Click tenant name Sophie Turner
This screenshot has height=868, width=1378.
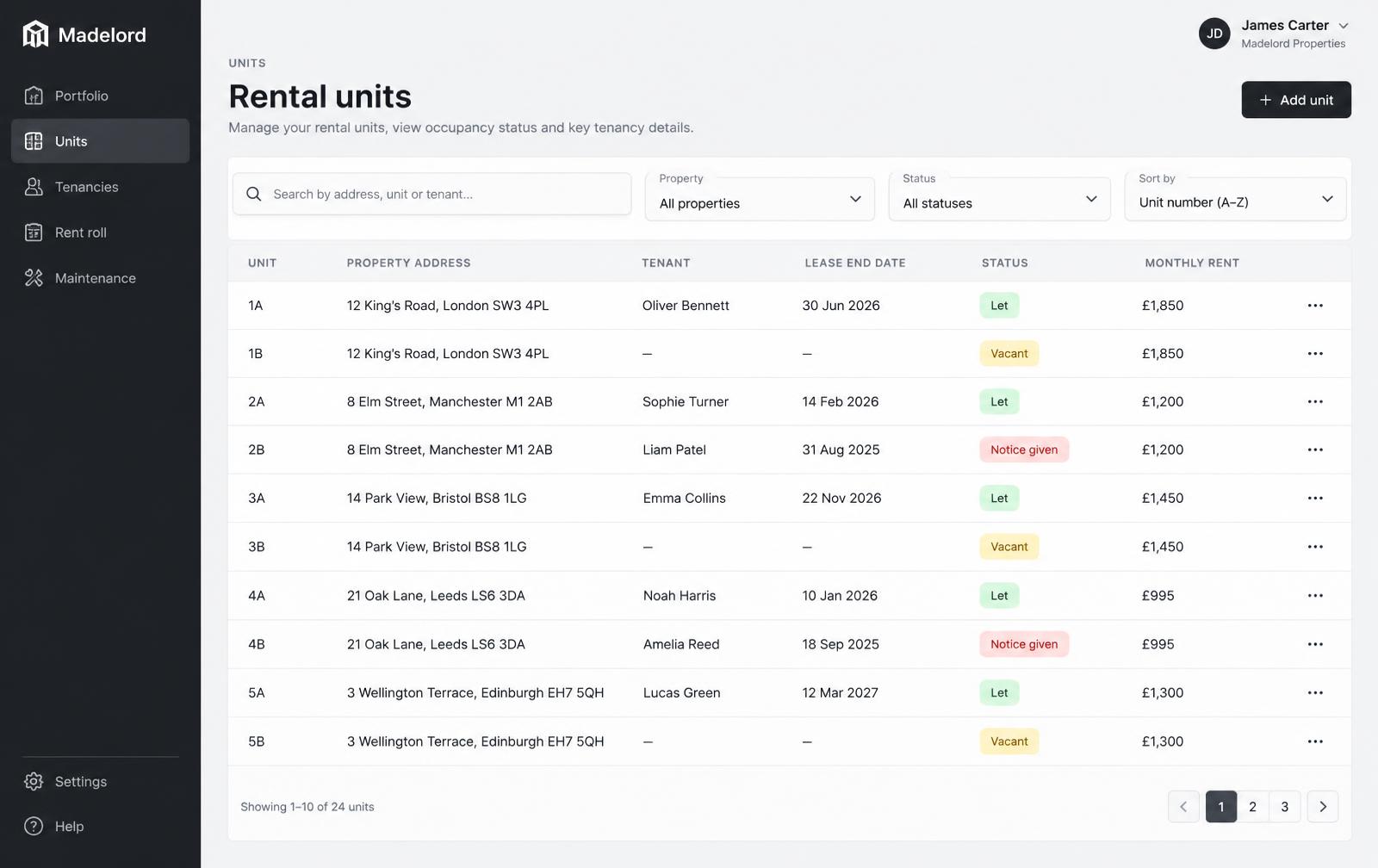686,402
